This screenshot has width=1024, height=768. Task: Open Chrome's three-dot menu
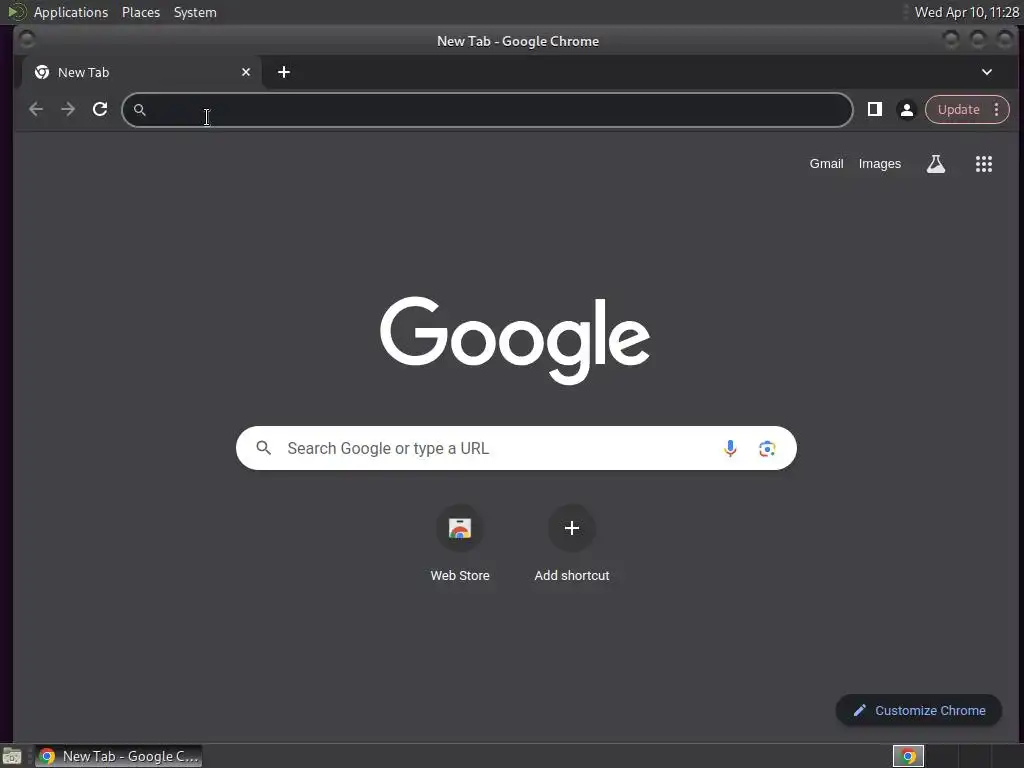[996, 110]
